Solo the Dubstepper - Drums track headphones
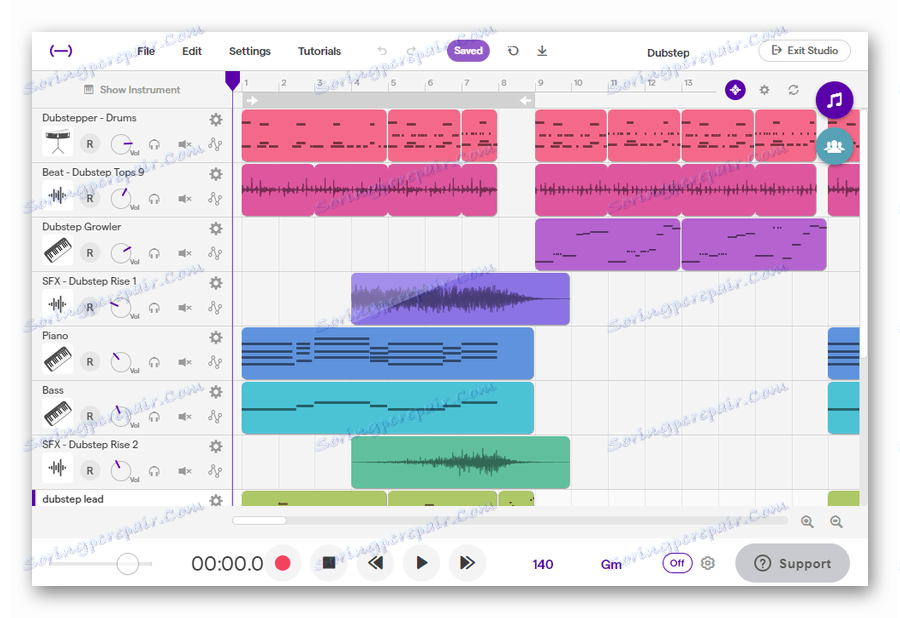This screenshot has height=618, width=900. 154,145
